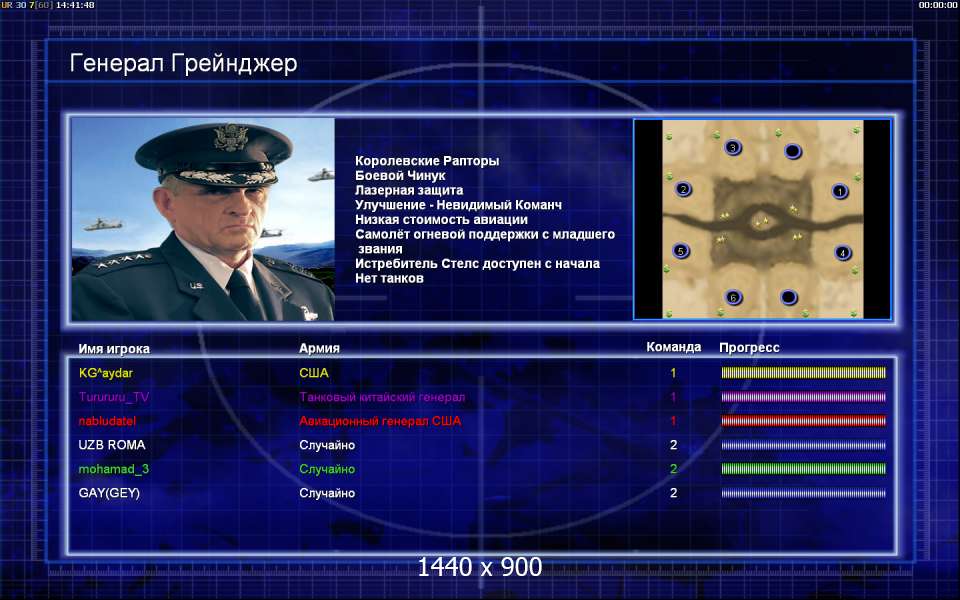Select player name 'UZB ROMA'
This screenshot has height=600, width=960.
point(112,445)
